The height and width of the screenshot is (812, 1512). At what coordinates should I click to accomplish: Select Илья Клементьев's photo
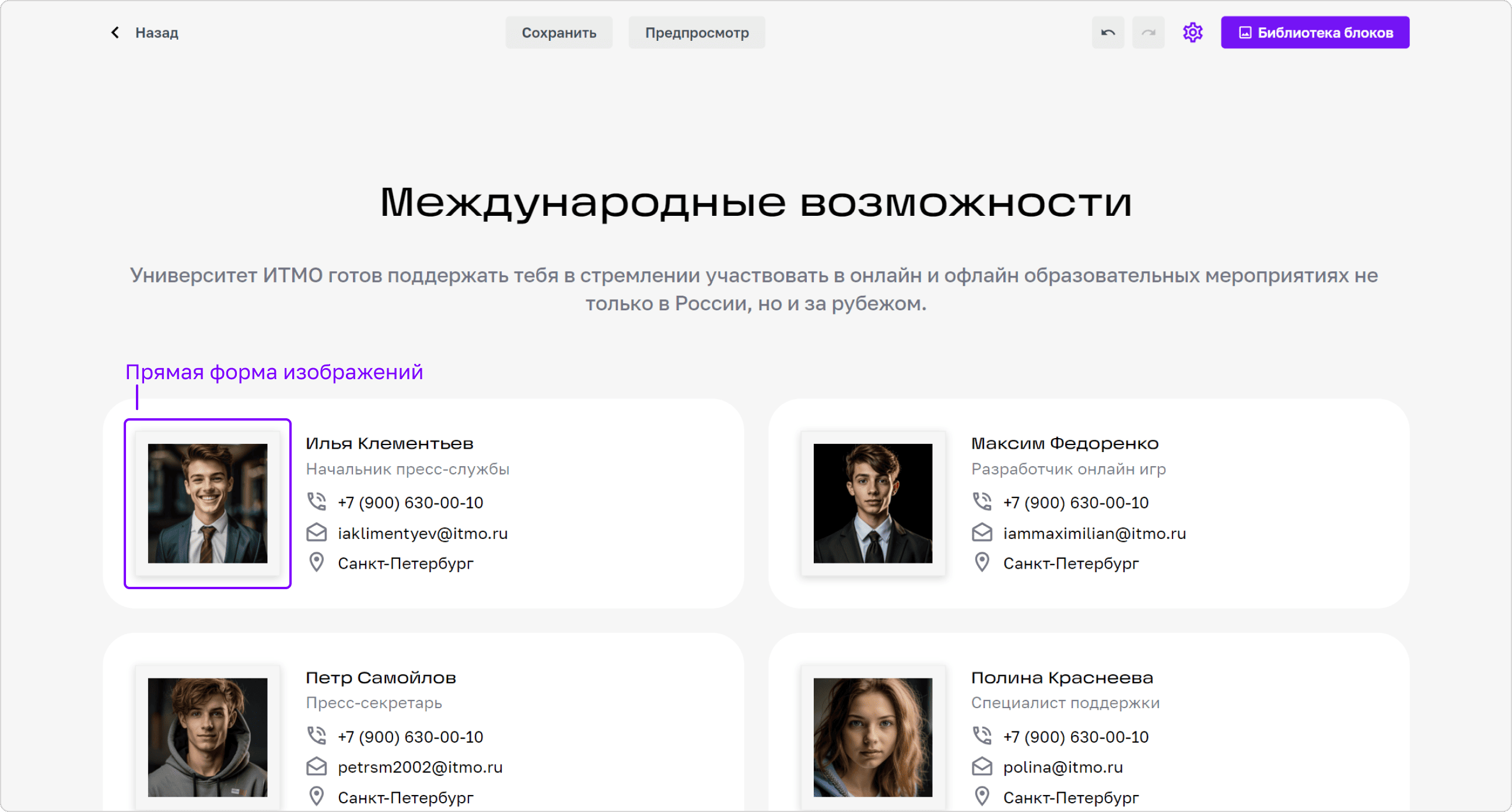207,503
